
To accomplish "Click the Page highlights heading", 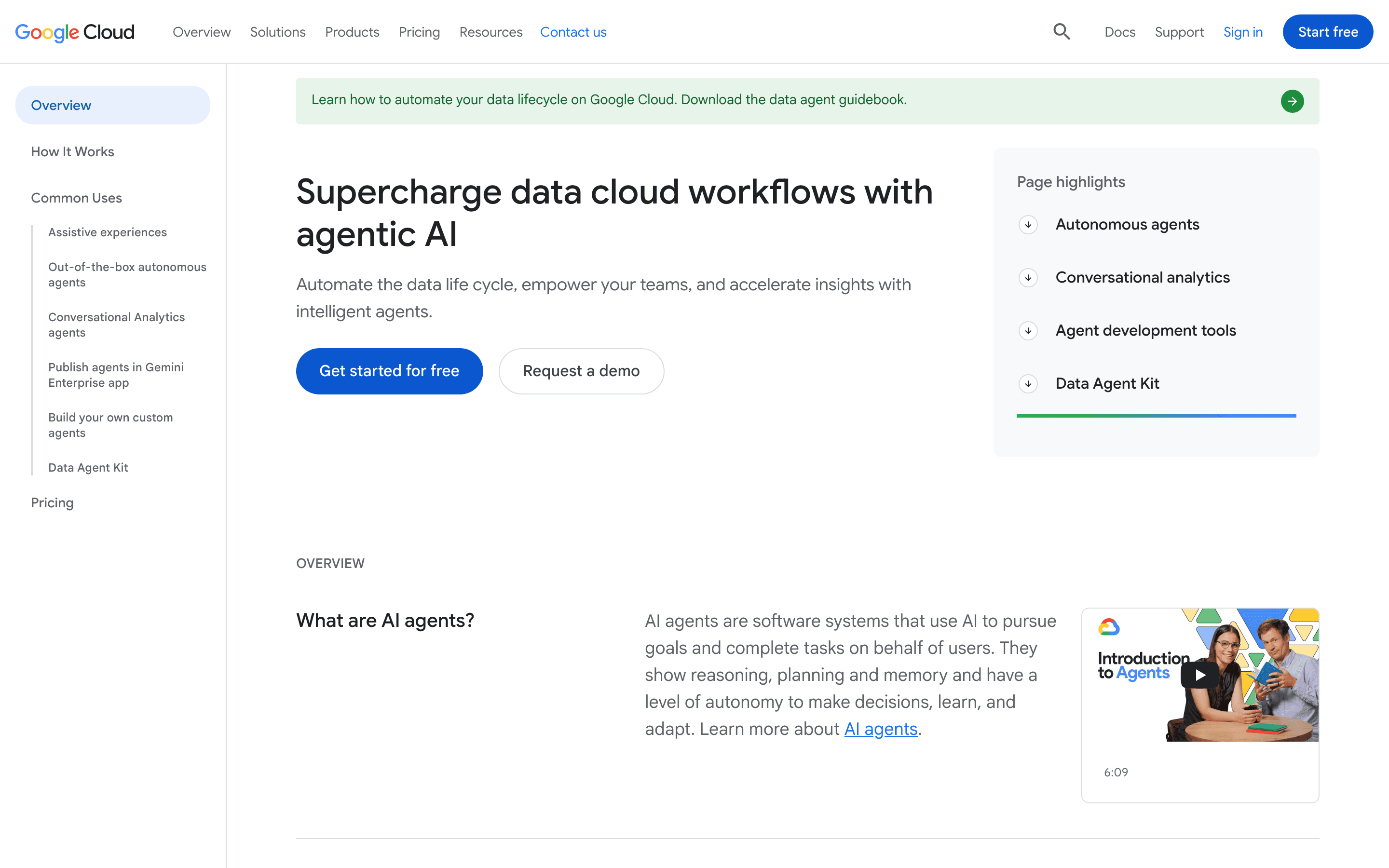I will [x=1071, y=182].
